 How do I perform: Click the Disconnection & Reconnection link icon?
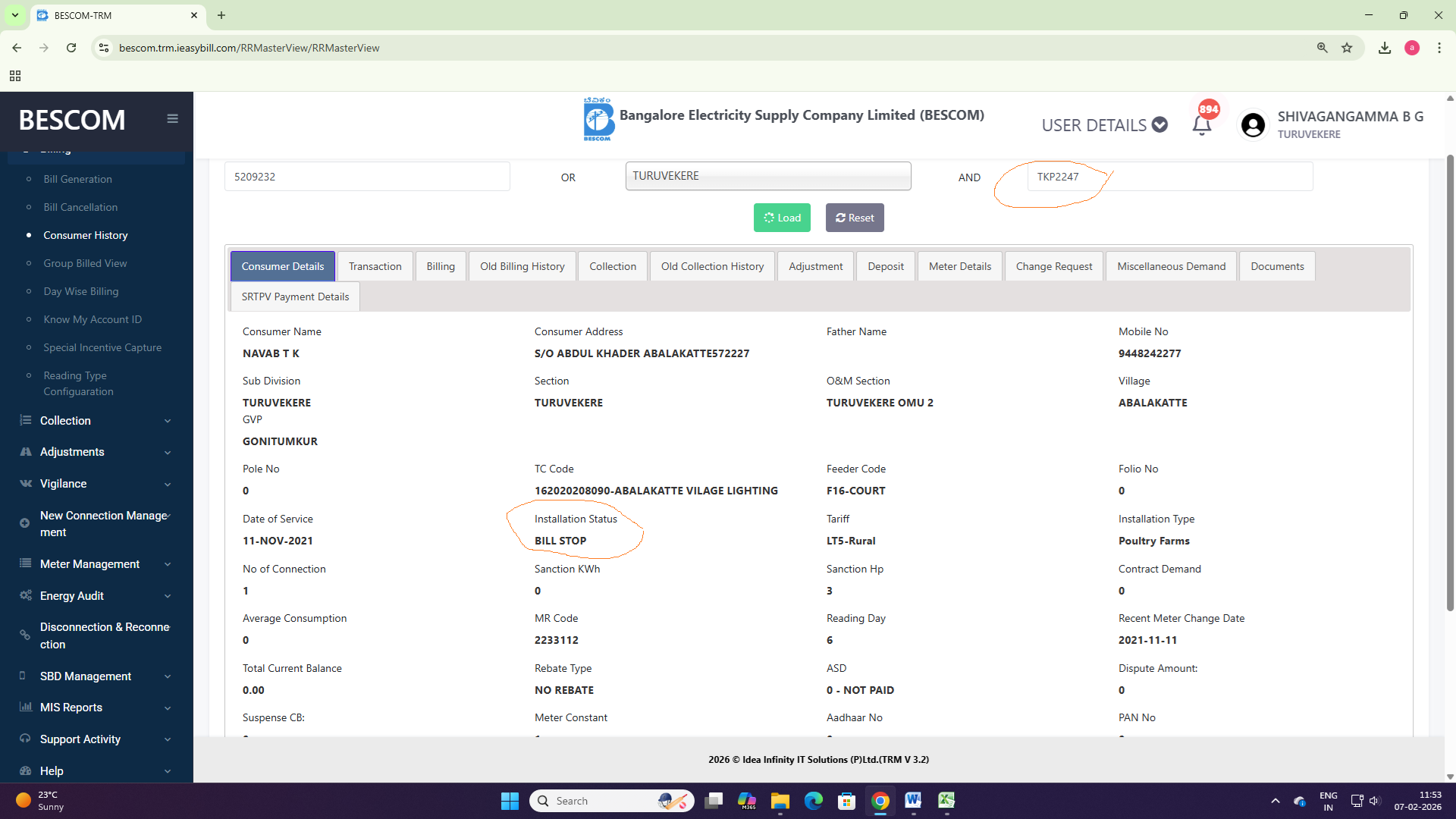[x=24, y=635]
